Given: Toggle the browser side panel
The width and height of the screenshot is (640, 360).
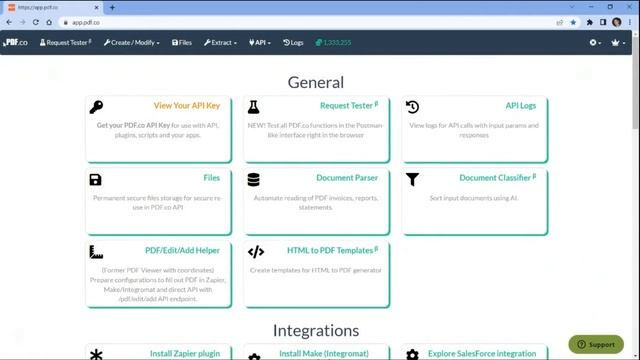Looking at the screenshot, I should (603, 22).
